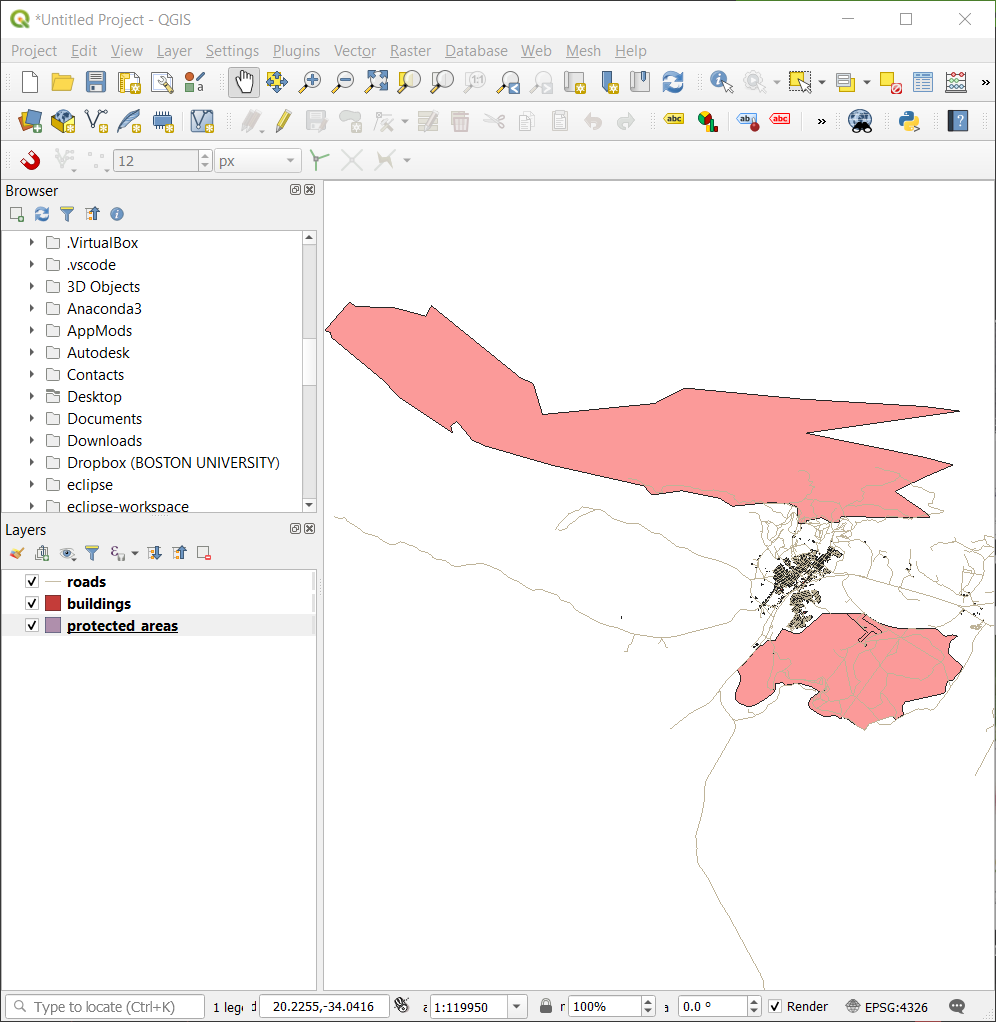Refresh the map canvas
The height and width of the screenshot is (1022, 996).
click(672, 83)
